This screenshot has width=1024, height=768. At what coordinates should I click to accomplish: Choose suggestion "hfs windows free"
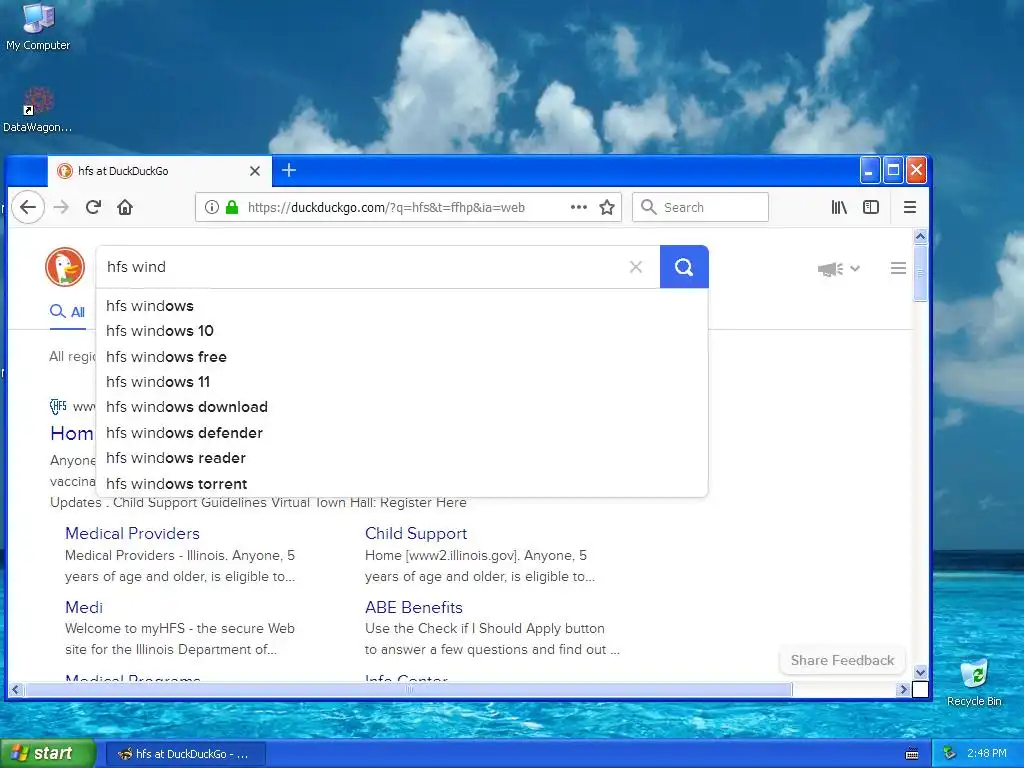pos(402,357)
